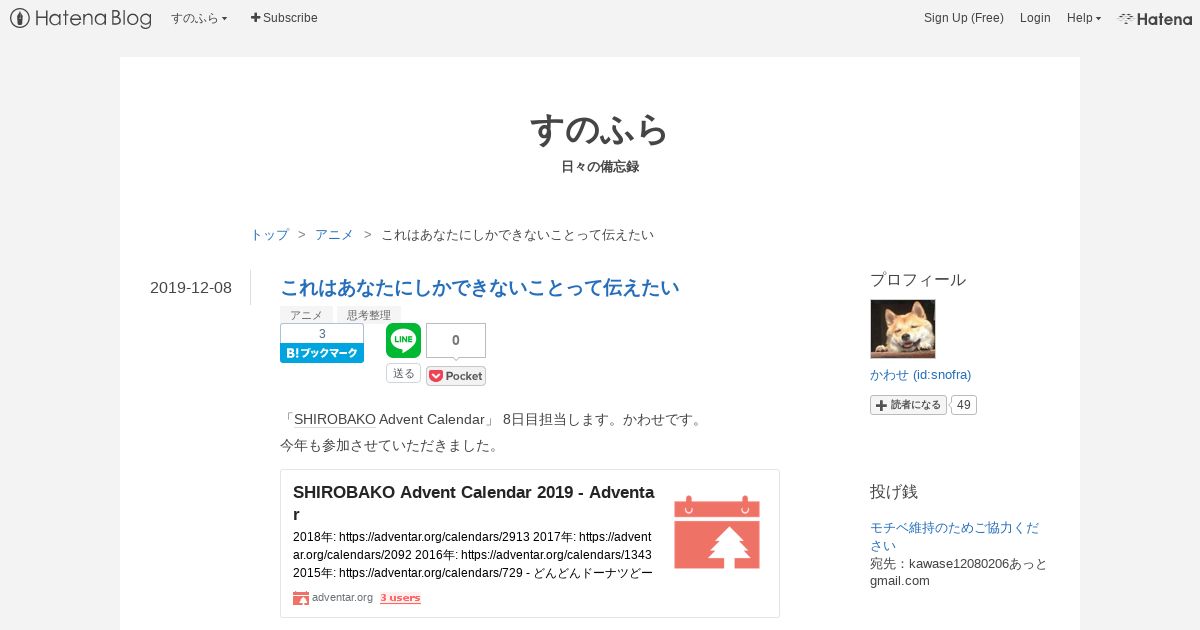
Task: Click the 読者になる follow button
Action: click(908, 405)
